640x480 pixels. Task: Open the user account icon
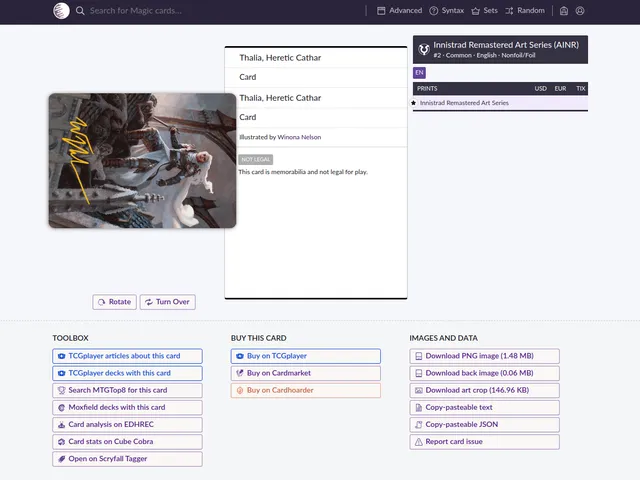(x=580, y=11)
